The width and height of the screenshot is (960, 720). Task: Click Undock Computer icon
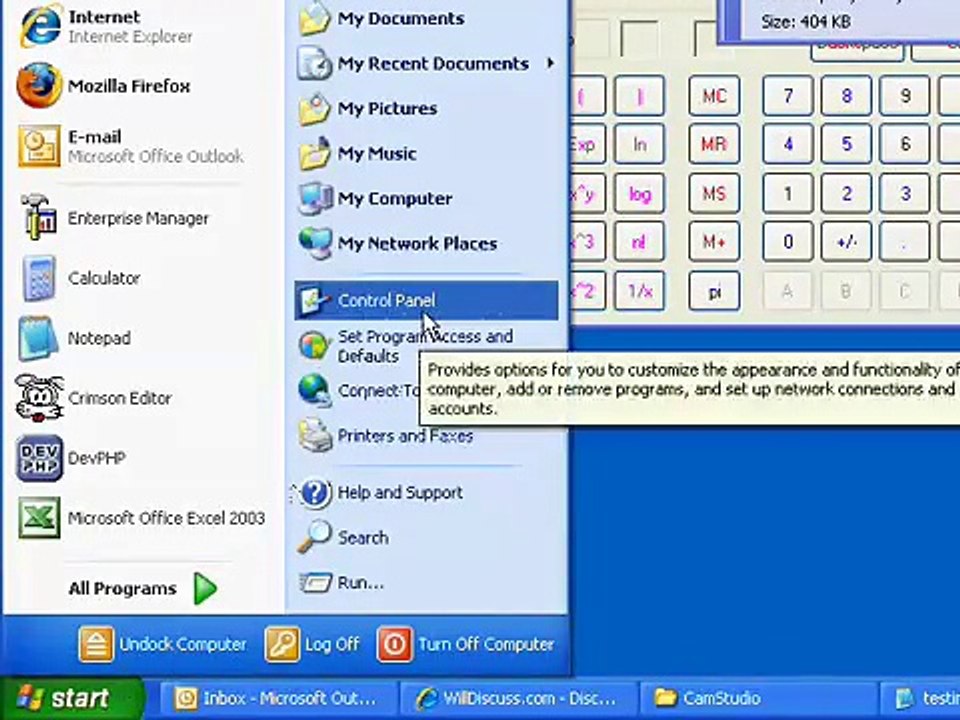(x=96, y=644)
